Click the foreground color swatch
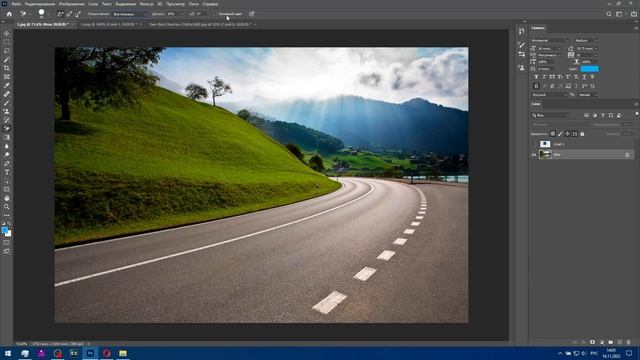 4,230
